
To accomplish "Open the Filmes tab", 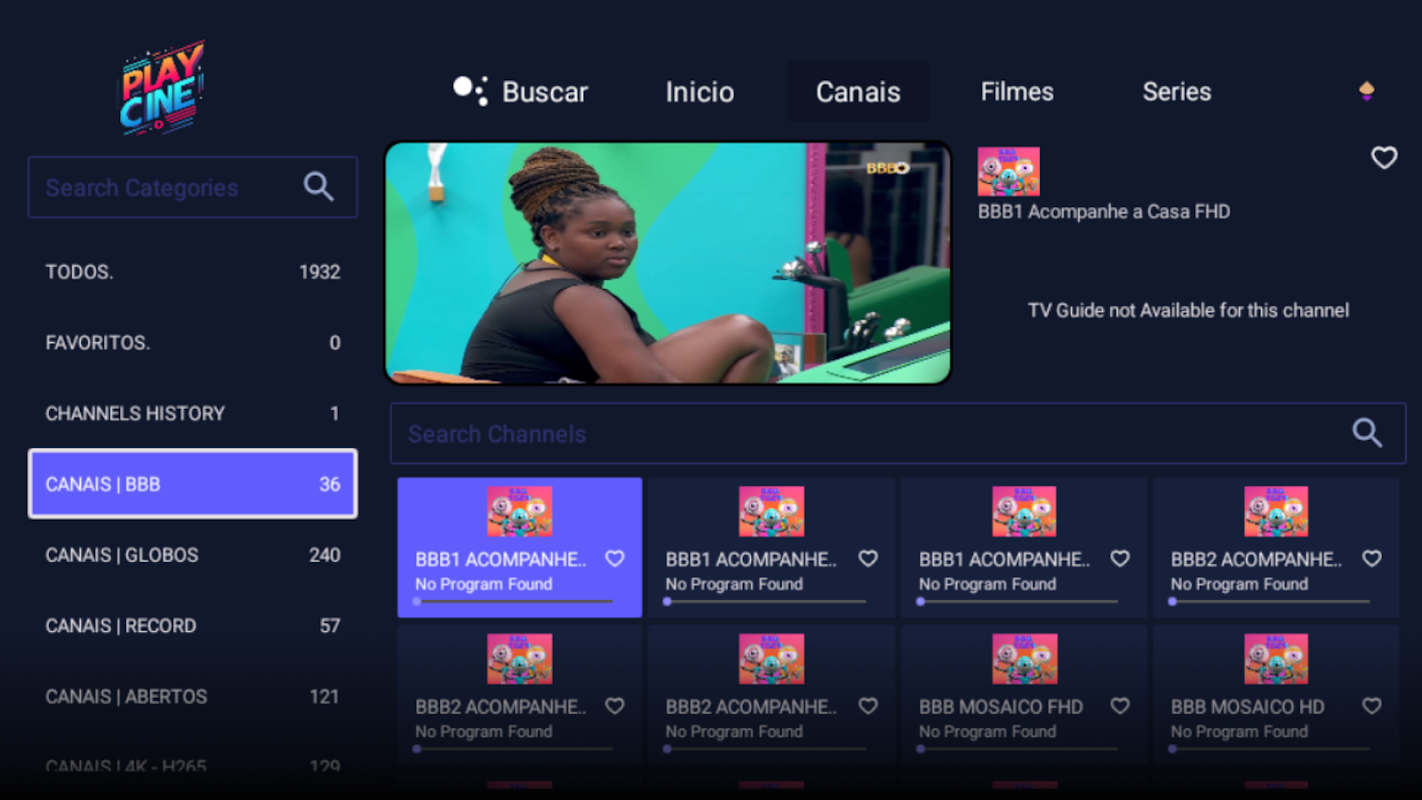I will click(x=1017, y=92).
